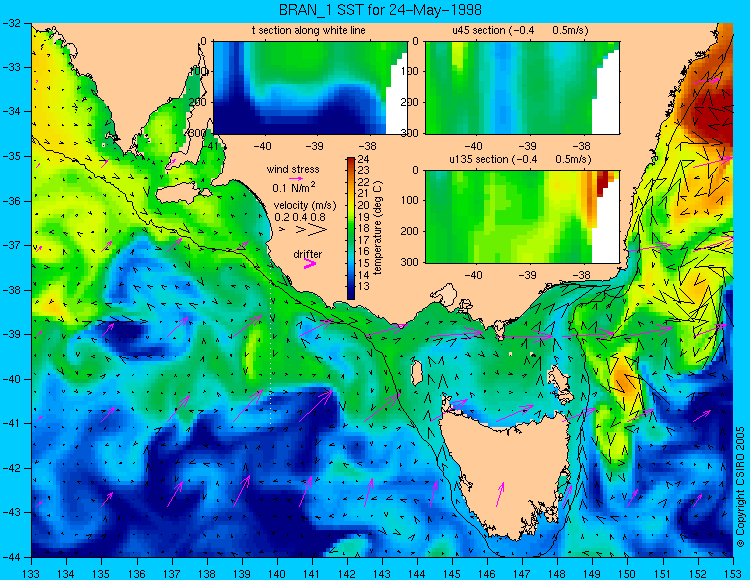Screen dimensions: 750x580
Task: Click the colour bar tick value 24
Action: pyautogui.click(x=364, y=159)
